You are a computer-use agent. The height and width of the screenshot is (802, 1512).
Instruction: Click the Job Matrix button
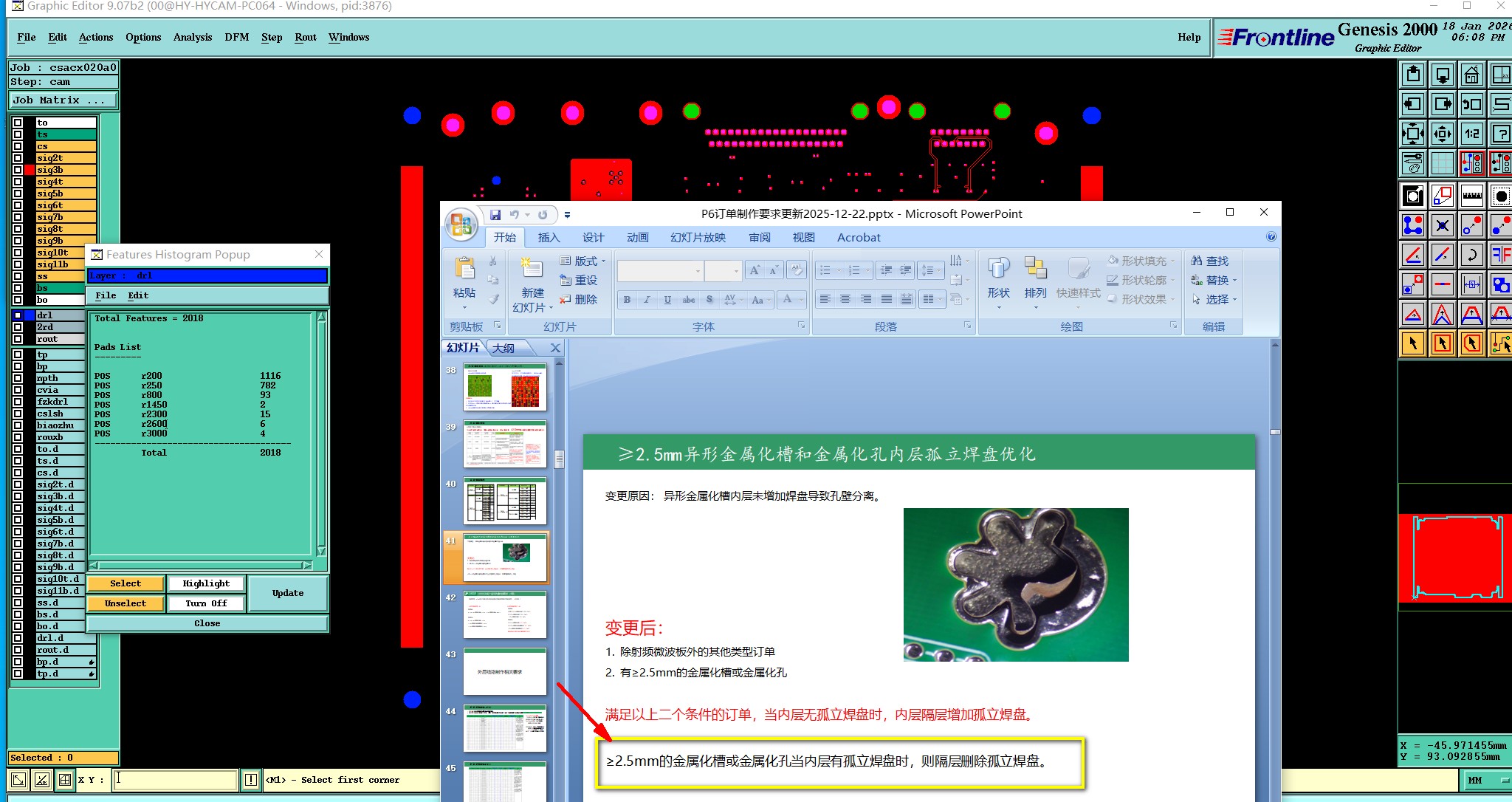click(62, 100)
